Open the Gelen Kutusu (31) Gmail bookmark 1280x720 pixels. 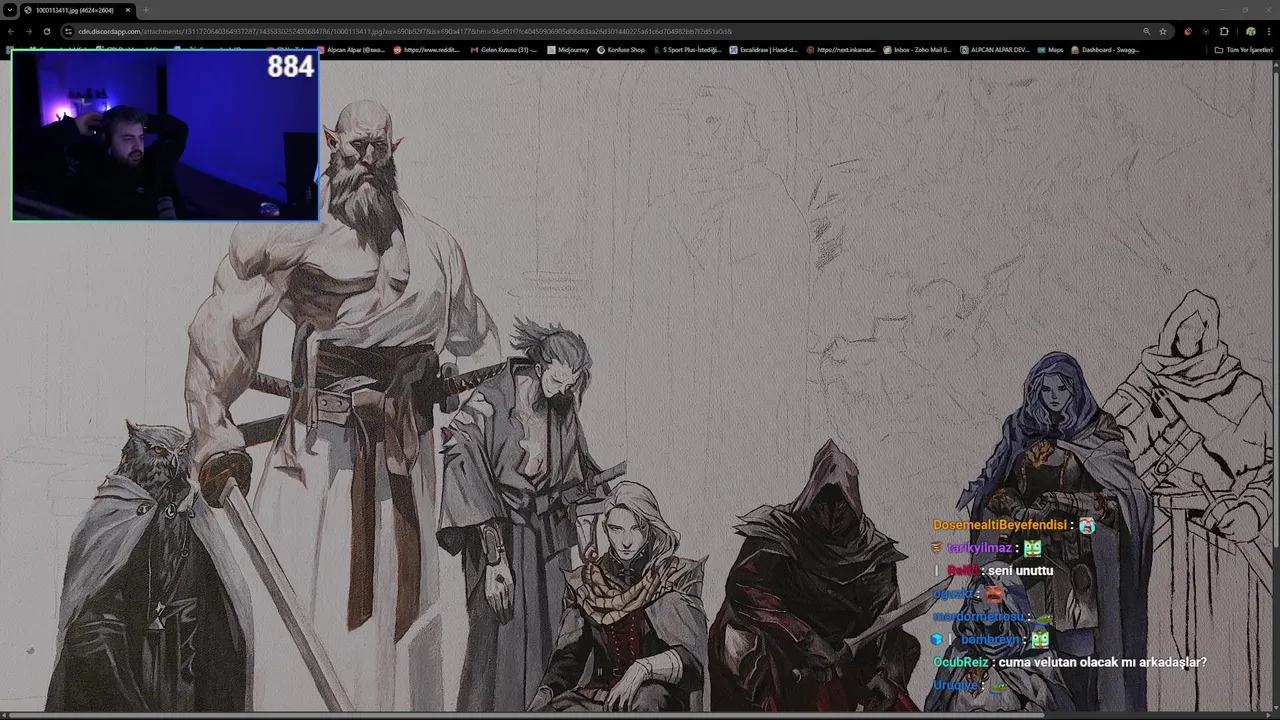(504, 49)
